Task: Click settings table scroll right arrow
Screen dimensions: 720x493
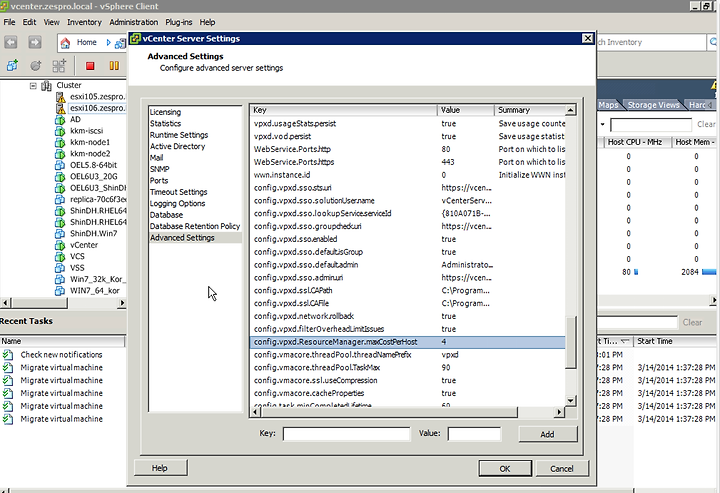Action: coord(559,412)
